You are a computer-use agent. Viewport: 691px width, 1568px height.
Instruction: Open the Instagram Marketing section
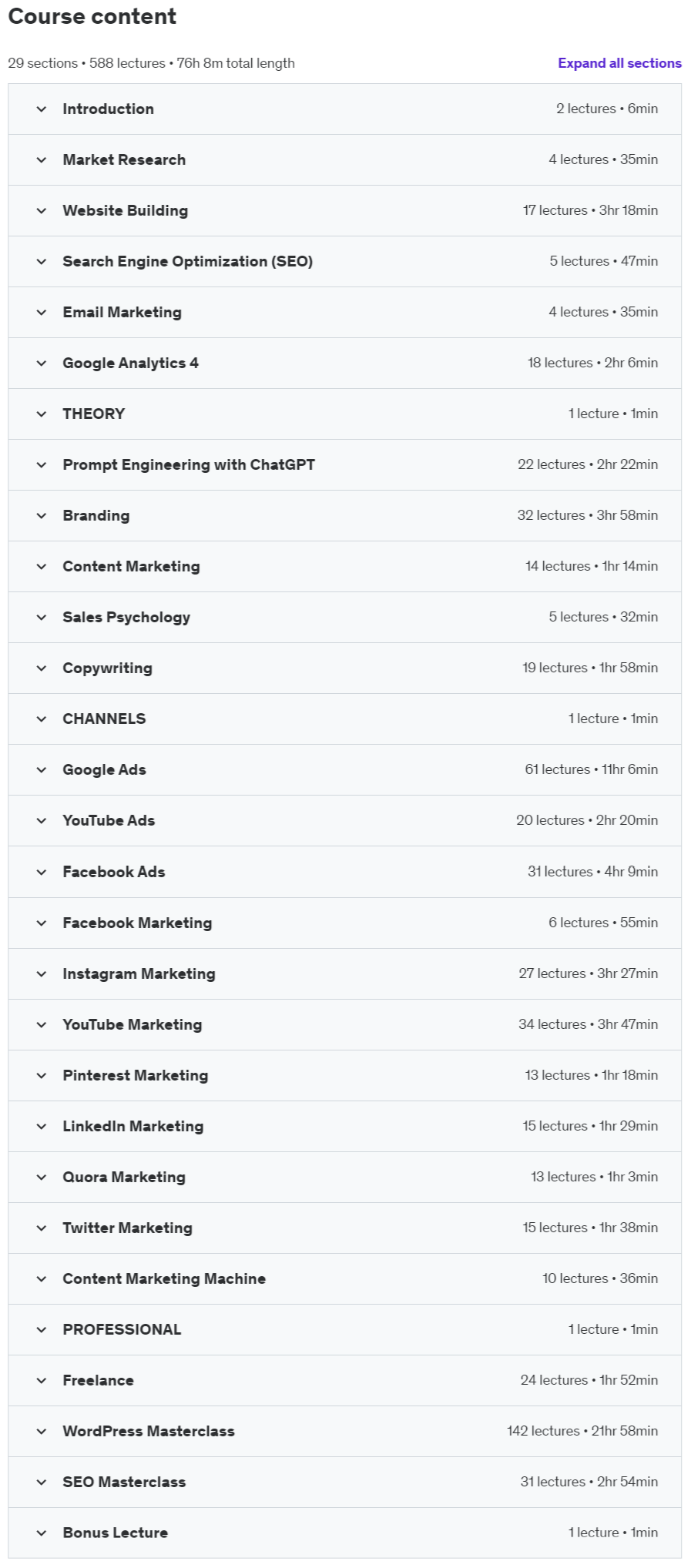click(x=139, y=973)
